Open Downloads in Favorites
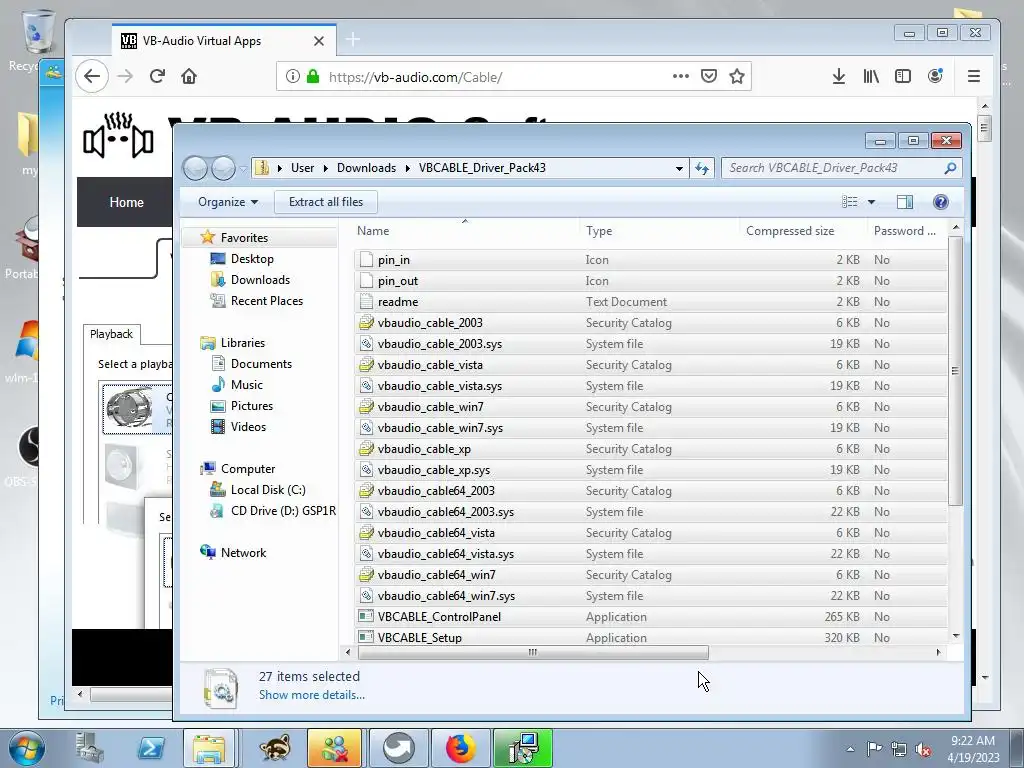 (260, 280)
